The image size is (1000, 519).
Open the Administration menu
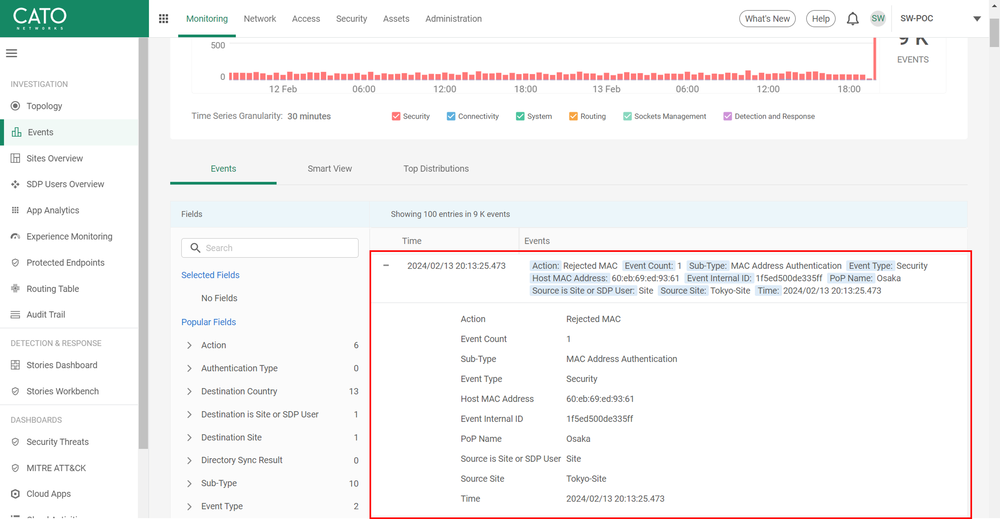tap(453, 18)
